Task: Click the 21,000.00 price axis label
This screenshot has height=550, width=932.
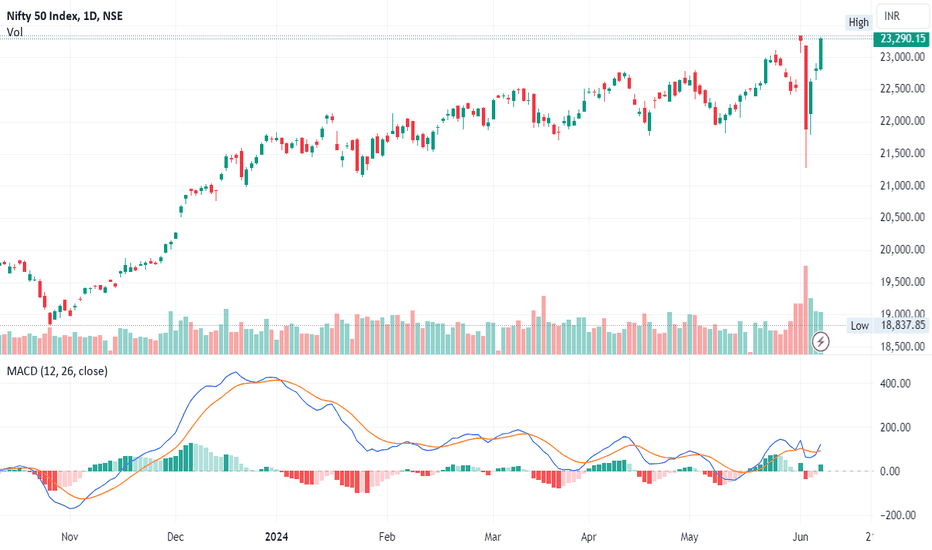Action: point(902,186)
